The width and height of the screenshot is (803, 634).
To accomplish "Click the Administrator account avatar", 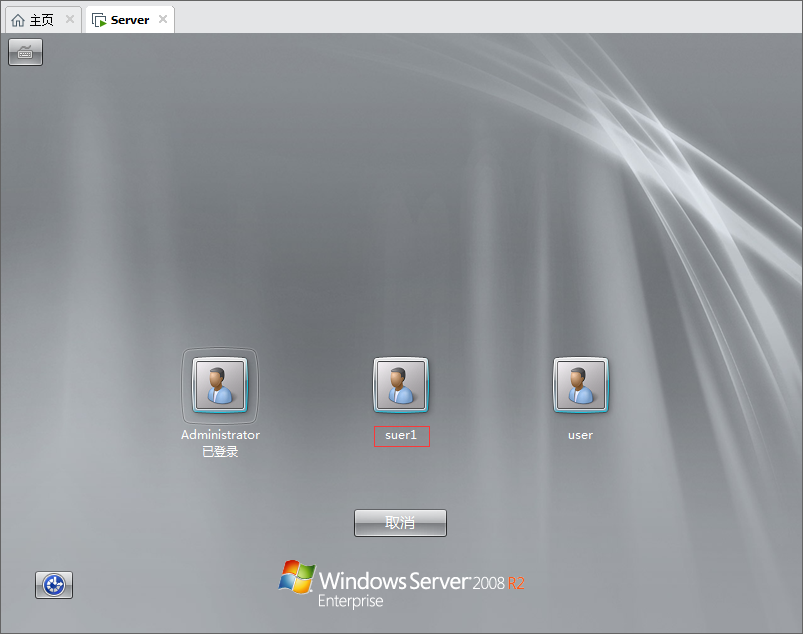I will (219, 385).
